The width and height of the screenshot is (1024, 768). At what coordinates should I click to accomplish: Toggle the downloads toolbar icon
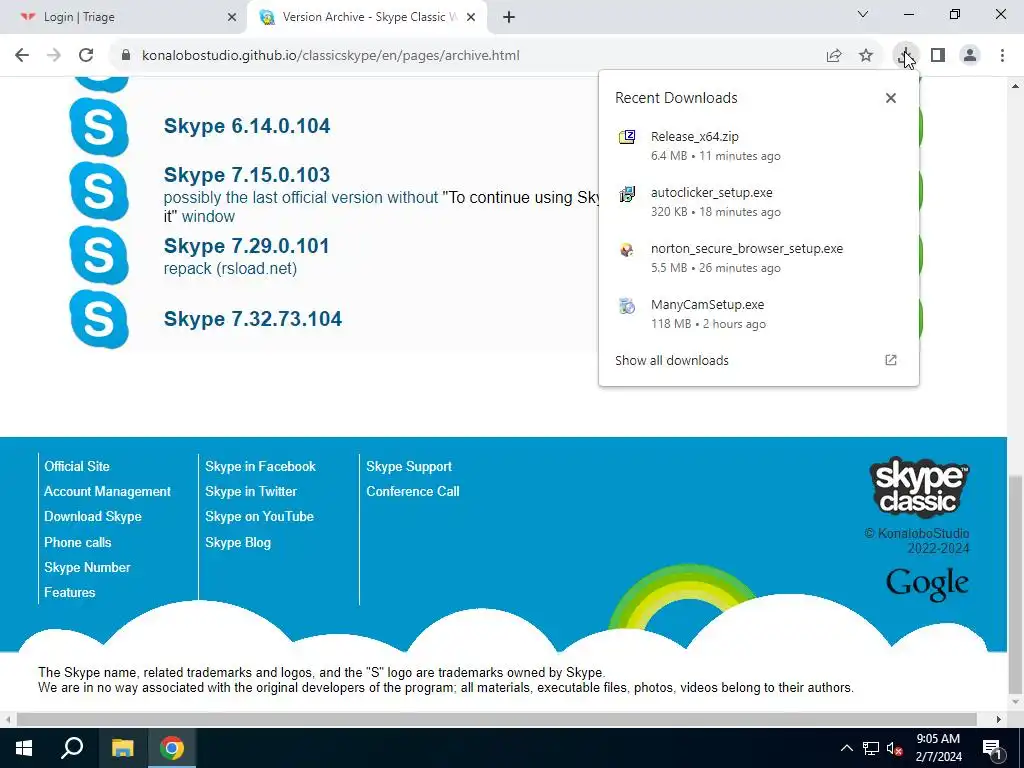coord(906,56)
